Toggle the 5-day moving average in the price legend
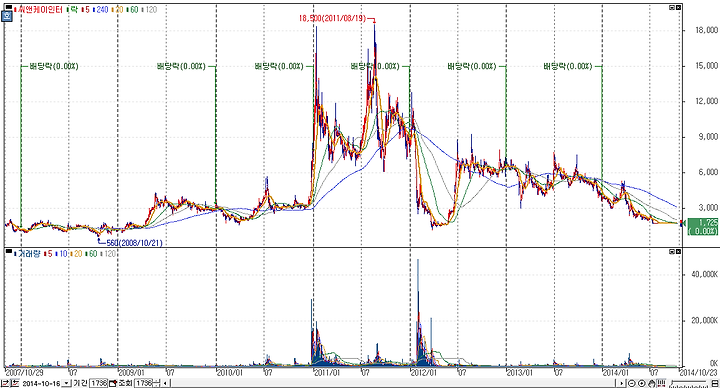 (x=85, y=9)
